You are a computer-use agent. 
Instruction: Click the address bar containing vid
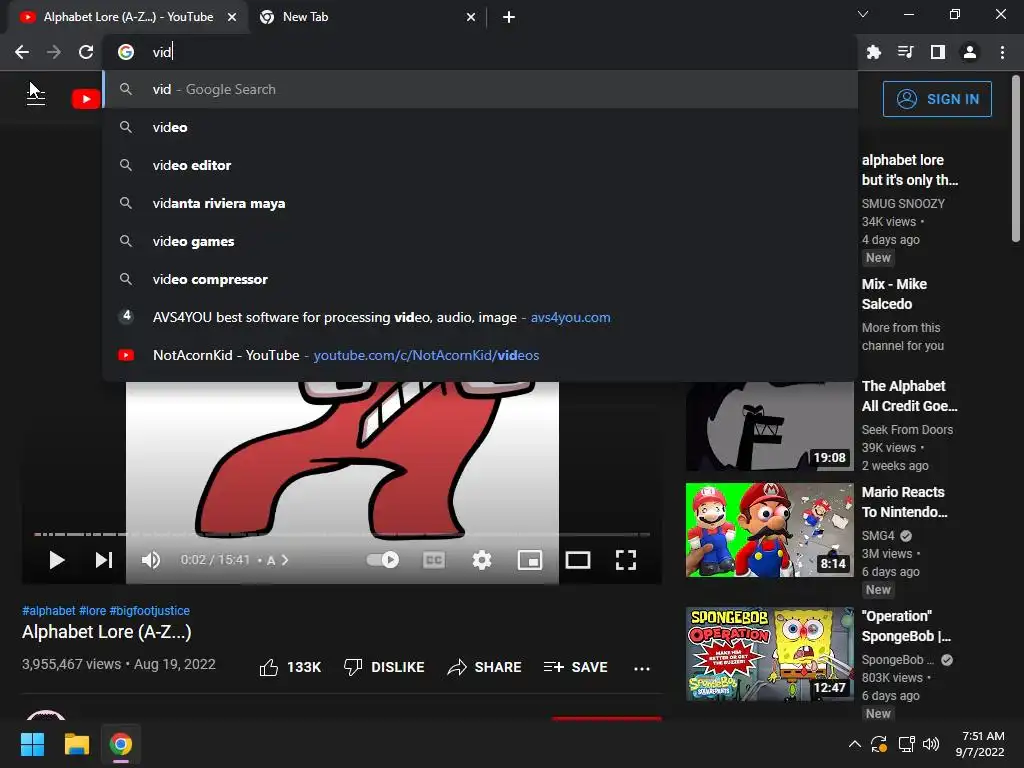tap(480, 52)
